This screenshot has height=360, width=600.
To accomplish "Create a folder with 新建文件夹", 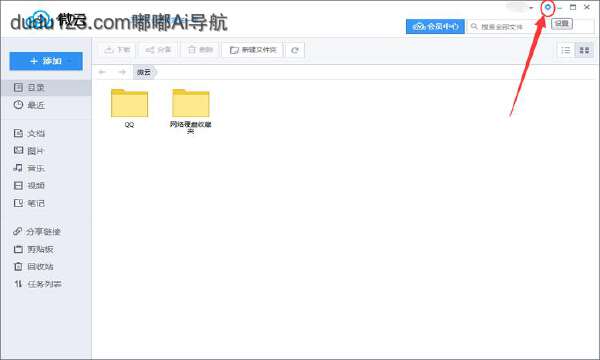I will (253, 50).
